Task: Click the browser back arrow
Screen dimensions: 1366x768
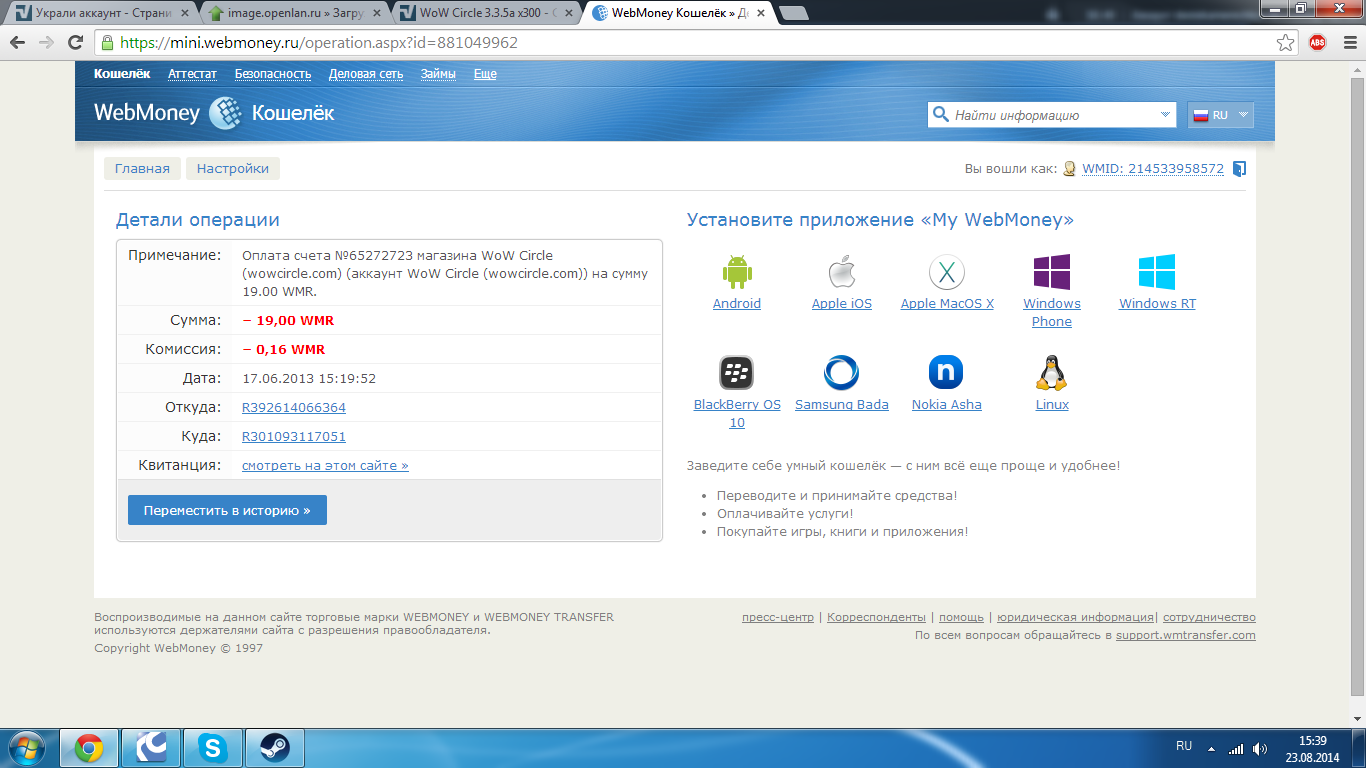Action: point(18,43)
